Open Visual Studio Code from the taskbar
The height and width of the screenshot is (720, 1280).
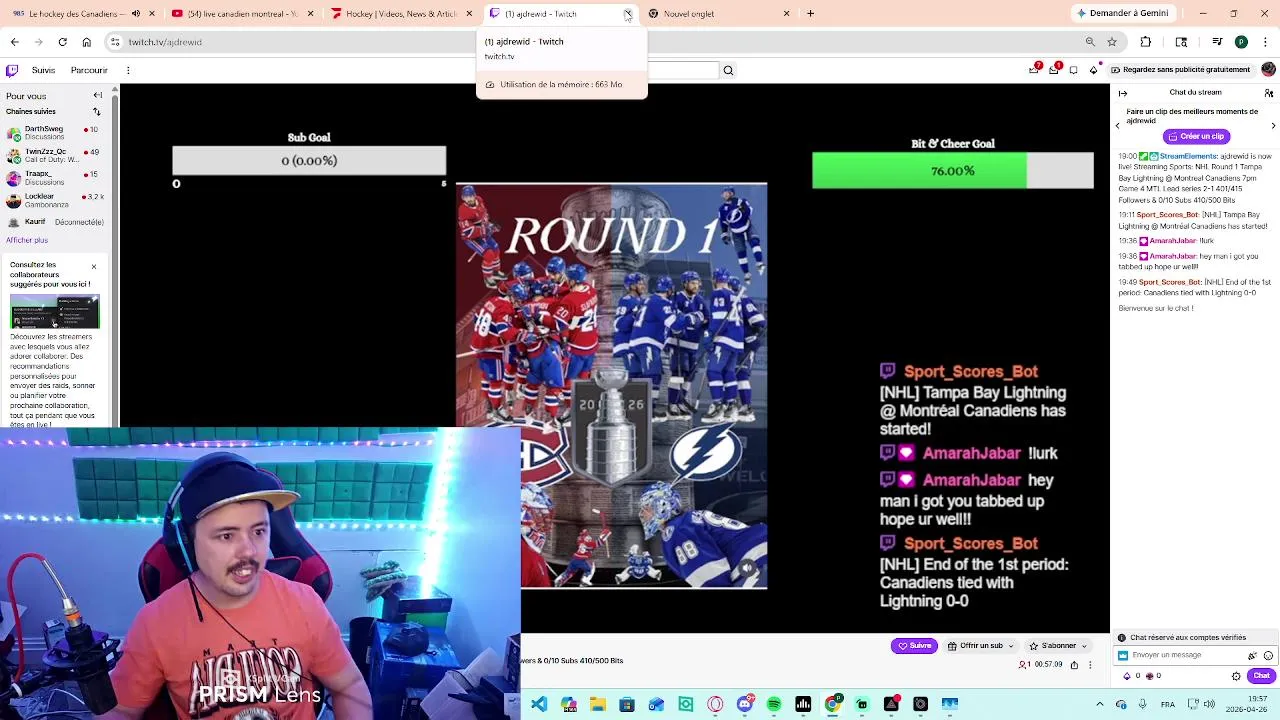click(539, 704)
